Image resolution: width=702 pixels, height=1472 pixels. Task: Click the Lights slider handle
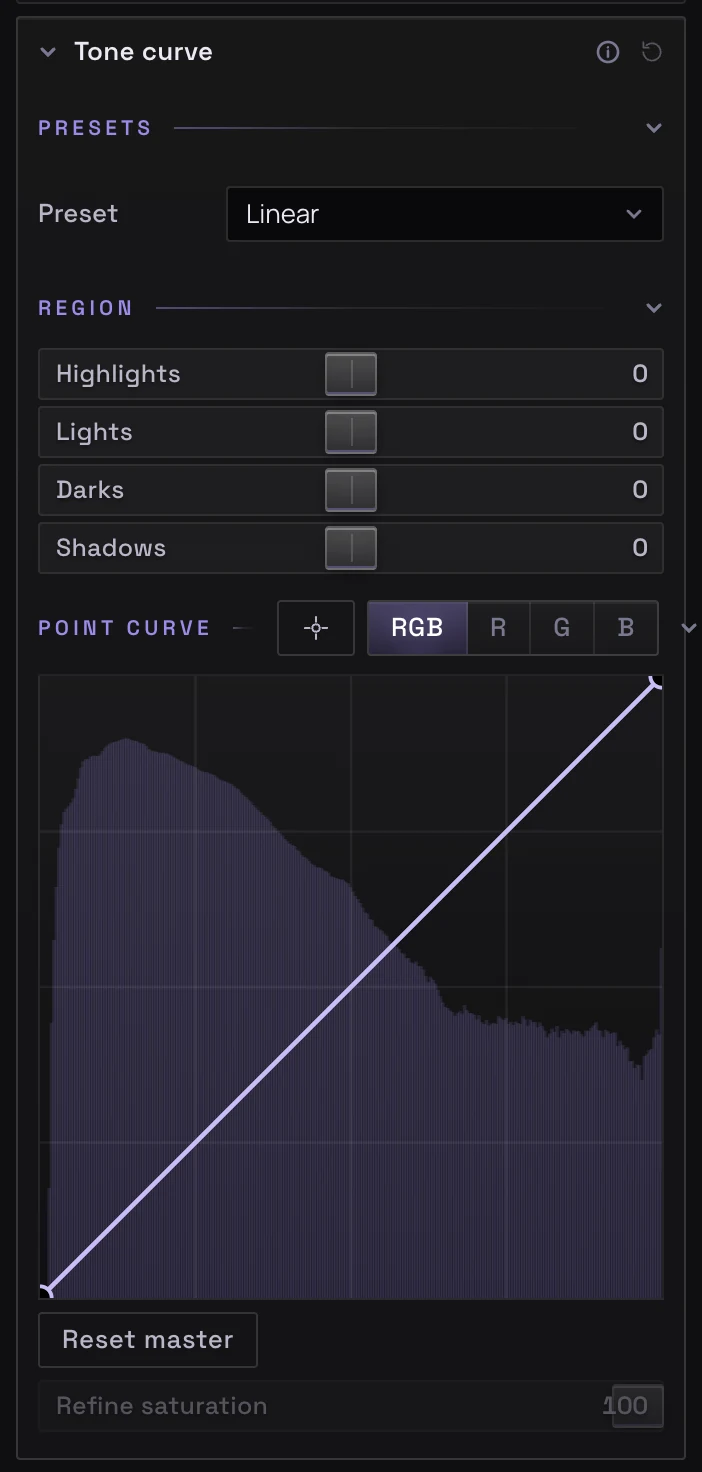(x=351, y=432)
